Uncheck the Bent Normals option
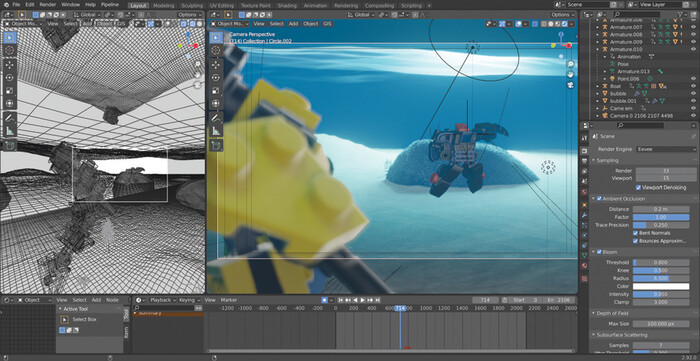The height and width of the screenshot is (361, 700). coord(635,233)
